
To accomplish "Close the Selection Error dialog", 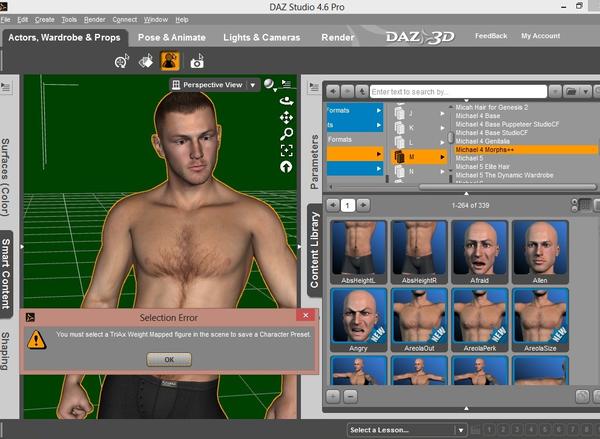I will [305, 315].
